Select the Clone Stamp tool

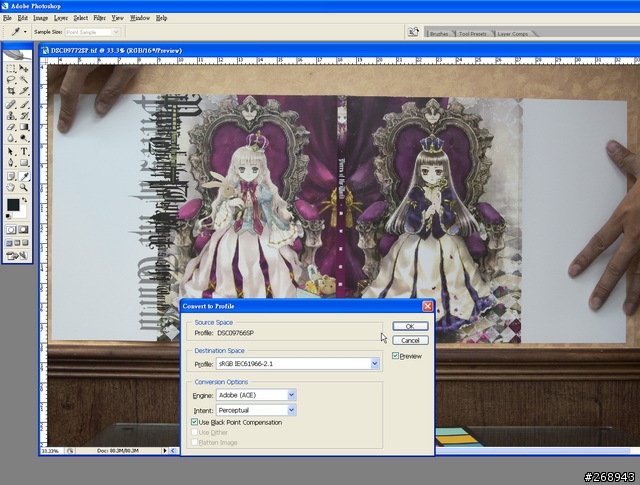pos(11,116)
